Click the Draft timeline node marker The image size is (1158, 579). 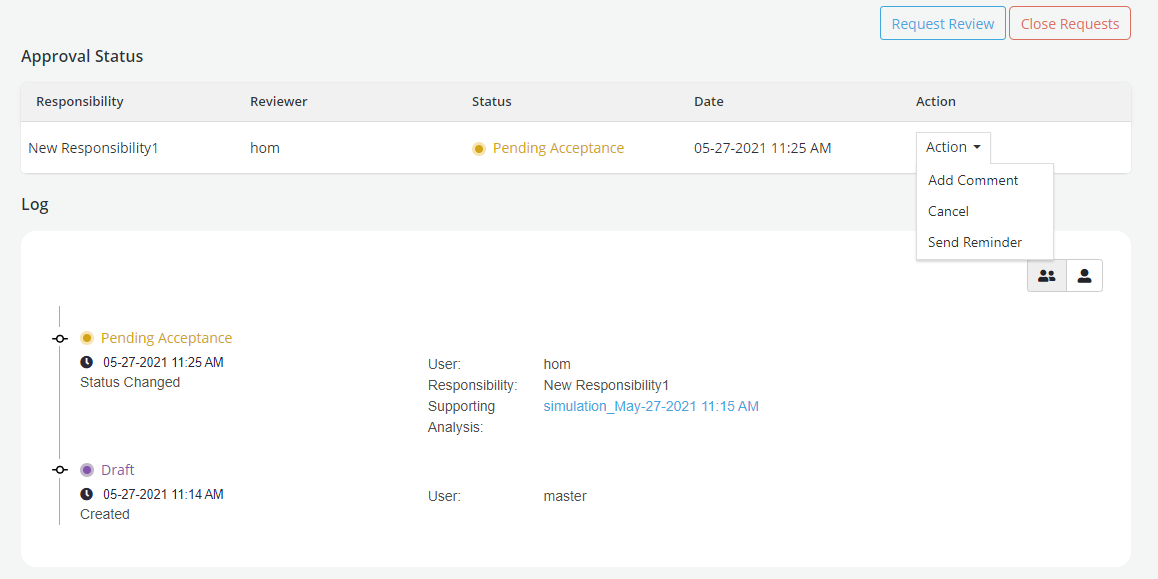click(x=60, y=470)
